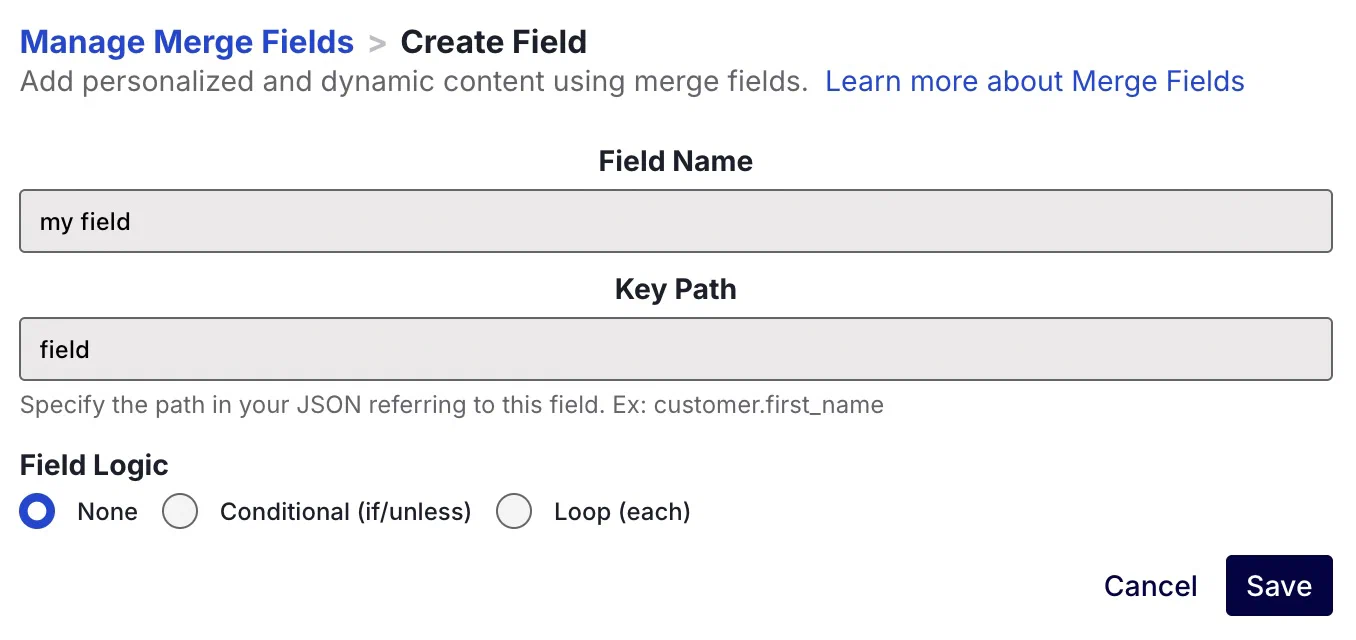This screenshot has width=1356, height=640.
Task: Click the customer.first_name example text
Action: coord(768,406)
